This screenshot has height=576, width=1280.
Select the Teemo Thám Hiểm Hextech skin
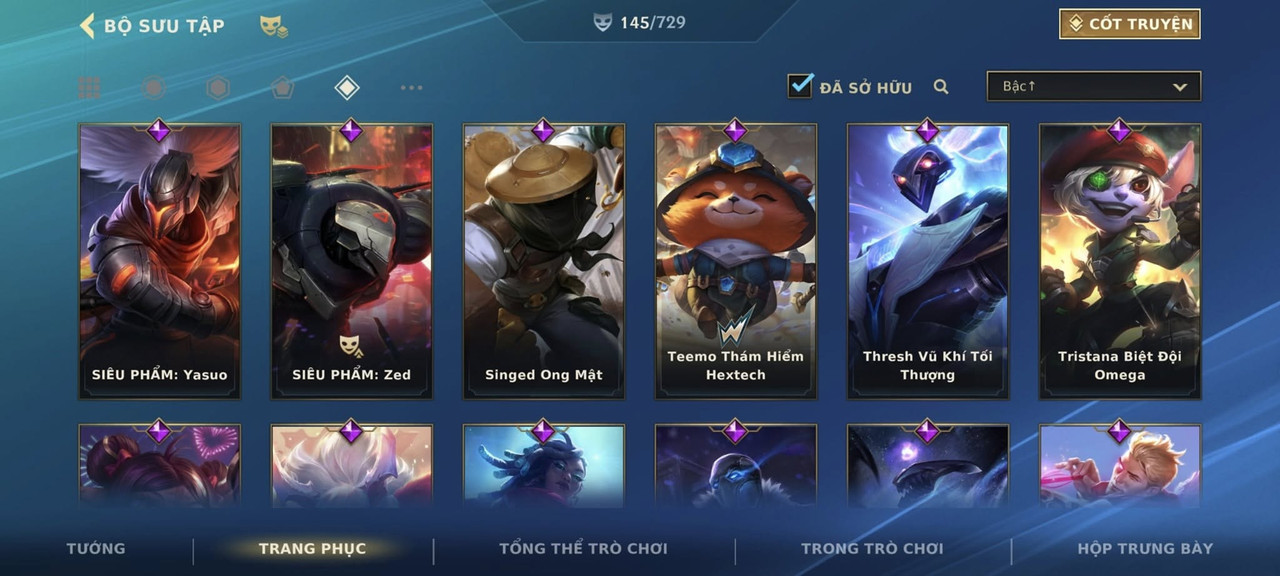pyautogui.click(x=736, y=261)
